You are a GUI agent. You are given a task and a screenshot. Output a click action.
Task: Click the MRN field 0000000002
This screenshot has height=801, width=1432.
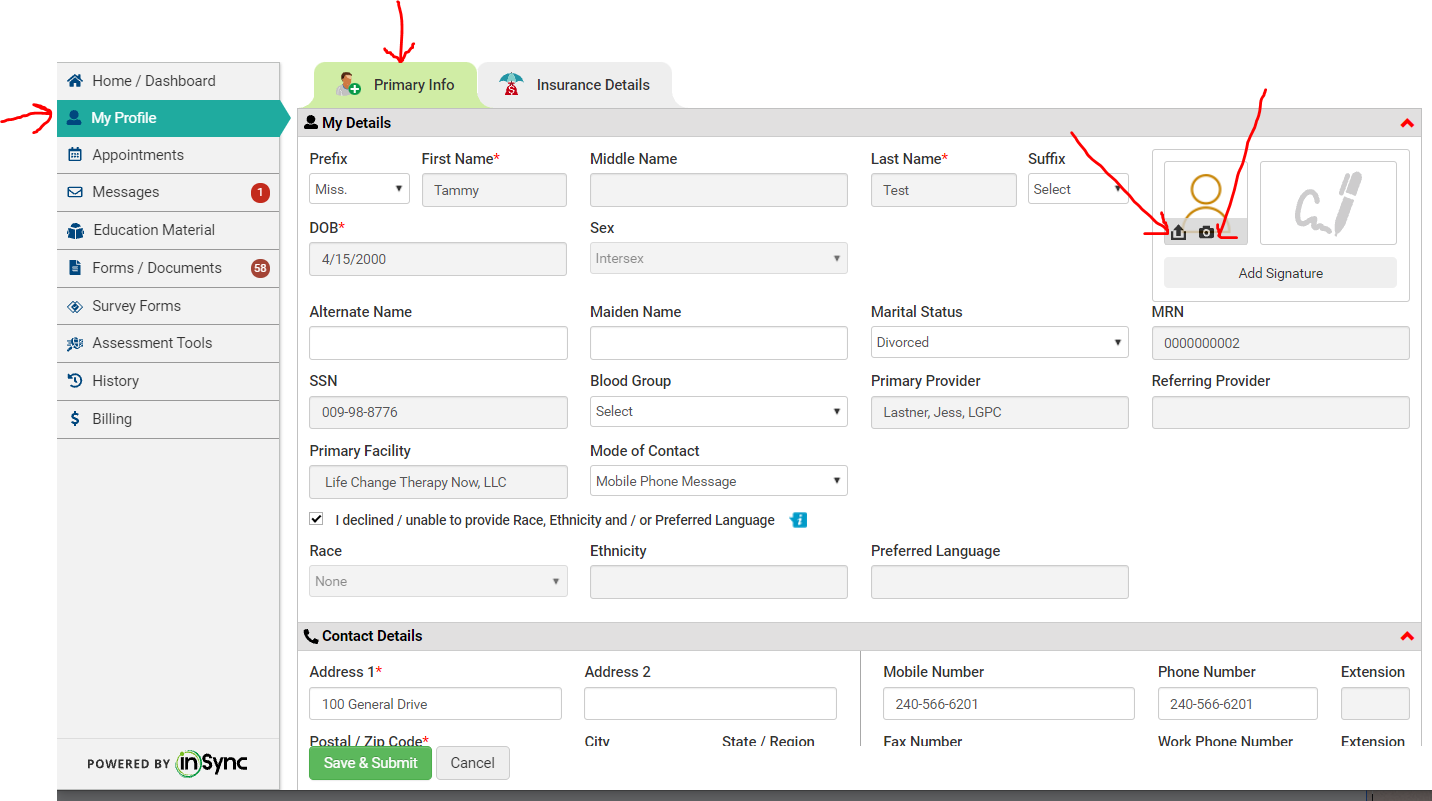coord(1281,343)
